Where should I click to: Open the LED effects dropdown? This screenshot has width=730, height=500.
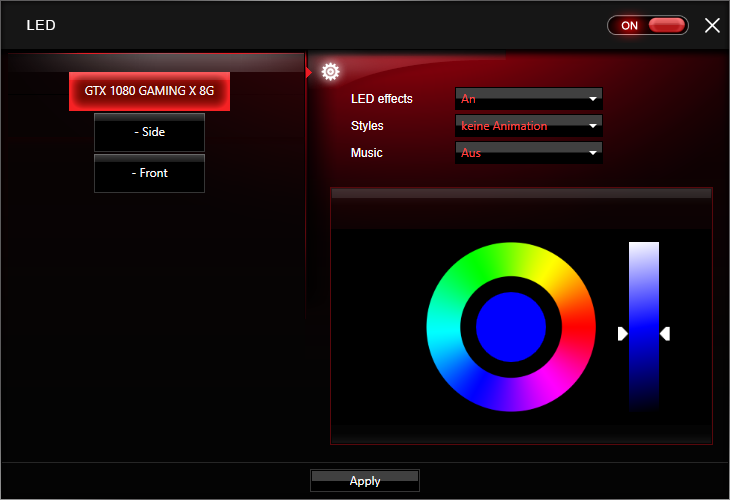(x=529, y=99)
